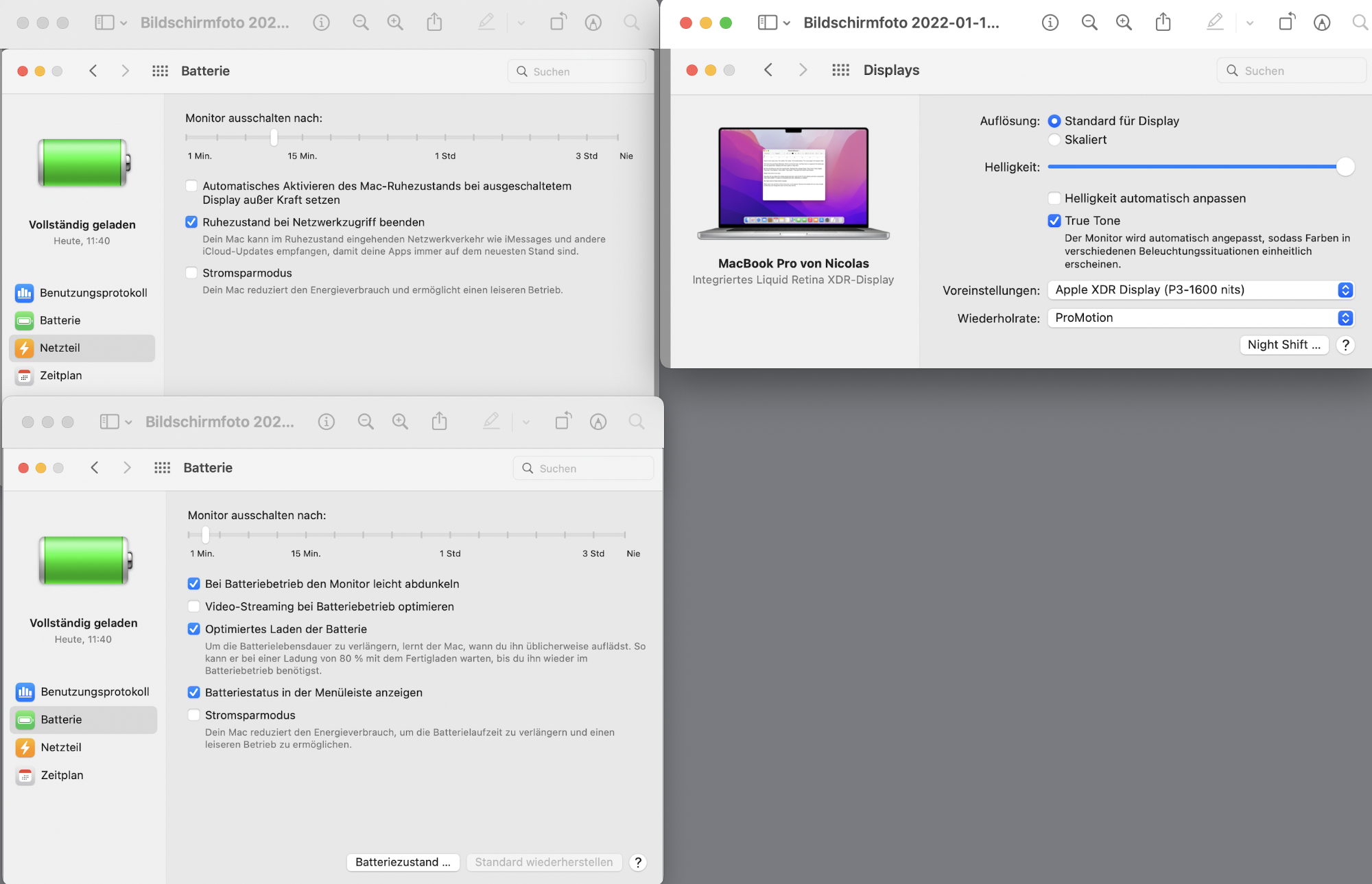This screenshot has width=1372, height=884.
Task: Select the Skaliert resolution radio button
Action: click(1054, 140)
